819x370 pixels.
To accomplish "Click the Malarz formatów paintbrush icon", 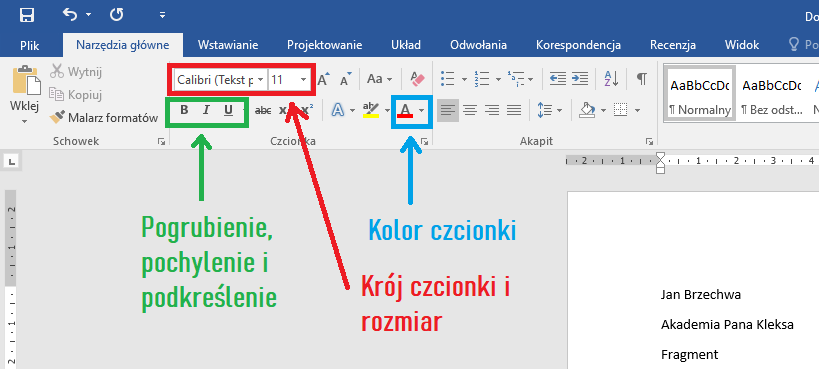I will coord(57,118).
